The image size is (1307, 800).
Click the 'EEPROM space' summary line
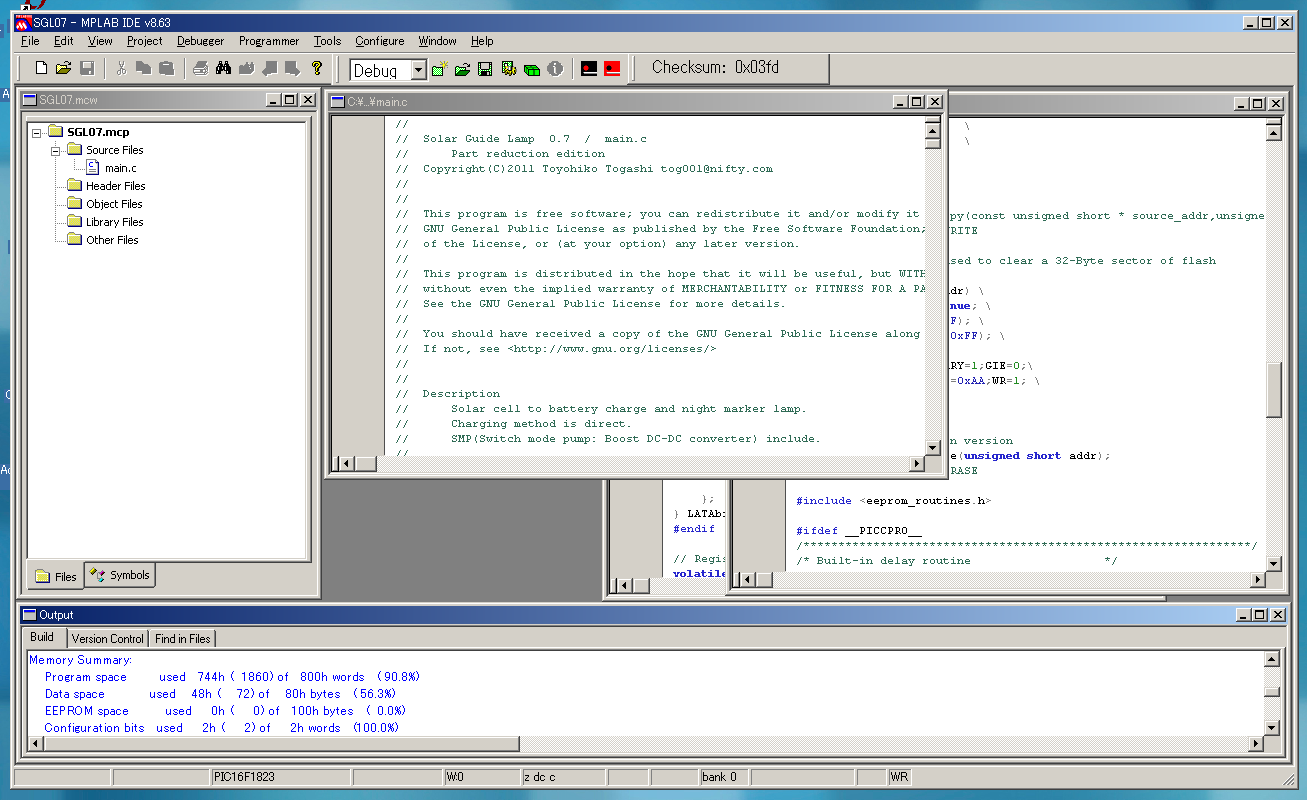pos(224,711)
